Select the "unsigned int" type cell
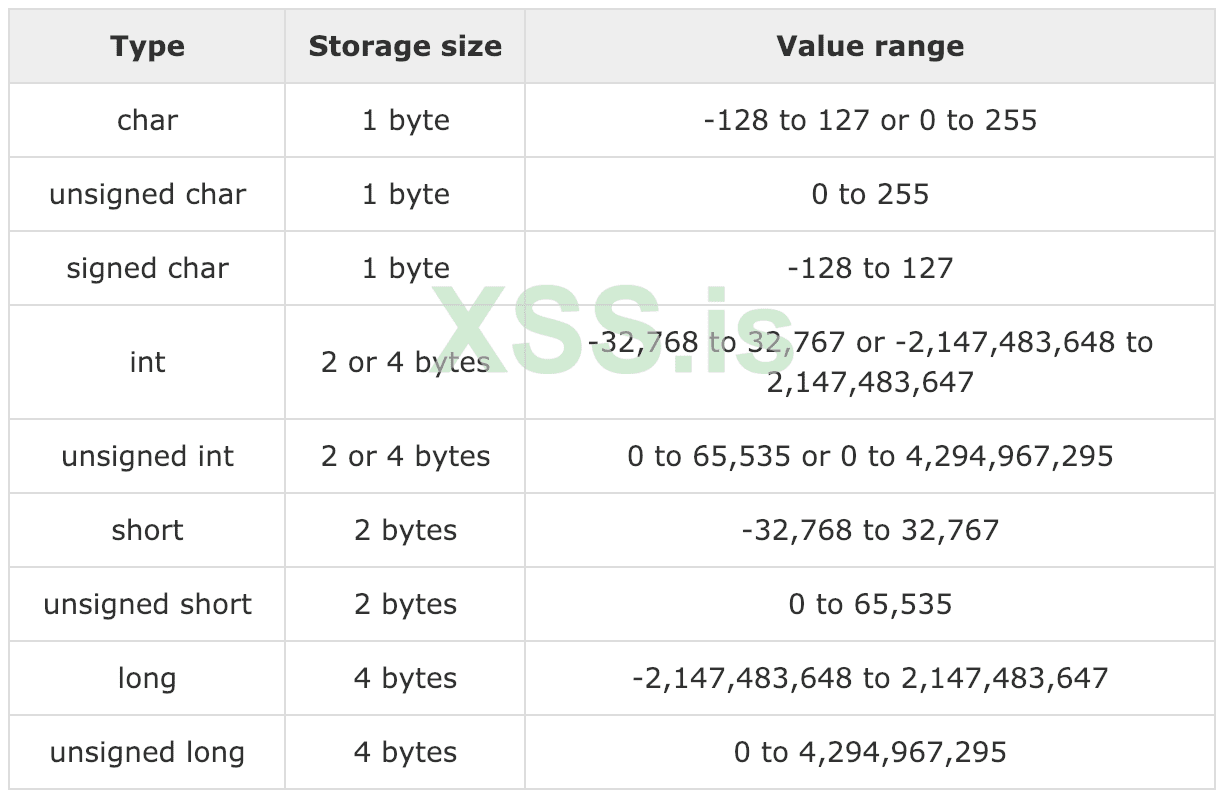Image resolution: width=1222 pixels, height=800 pixels. [148, 457]
